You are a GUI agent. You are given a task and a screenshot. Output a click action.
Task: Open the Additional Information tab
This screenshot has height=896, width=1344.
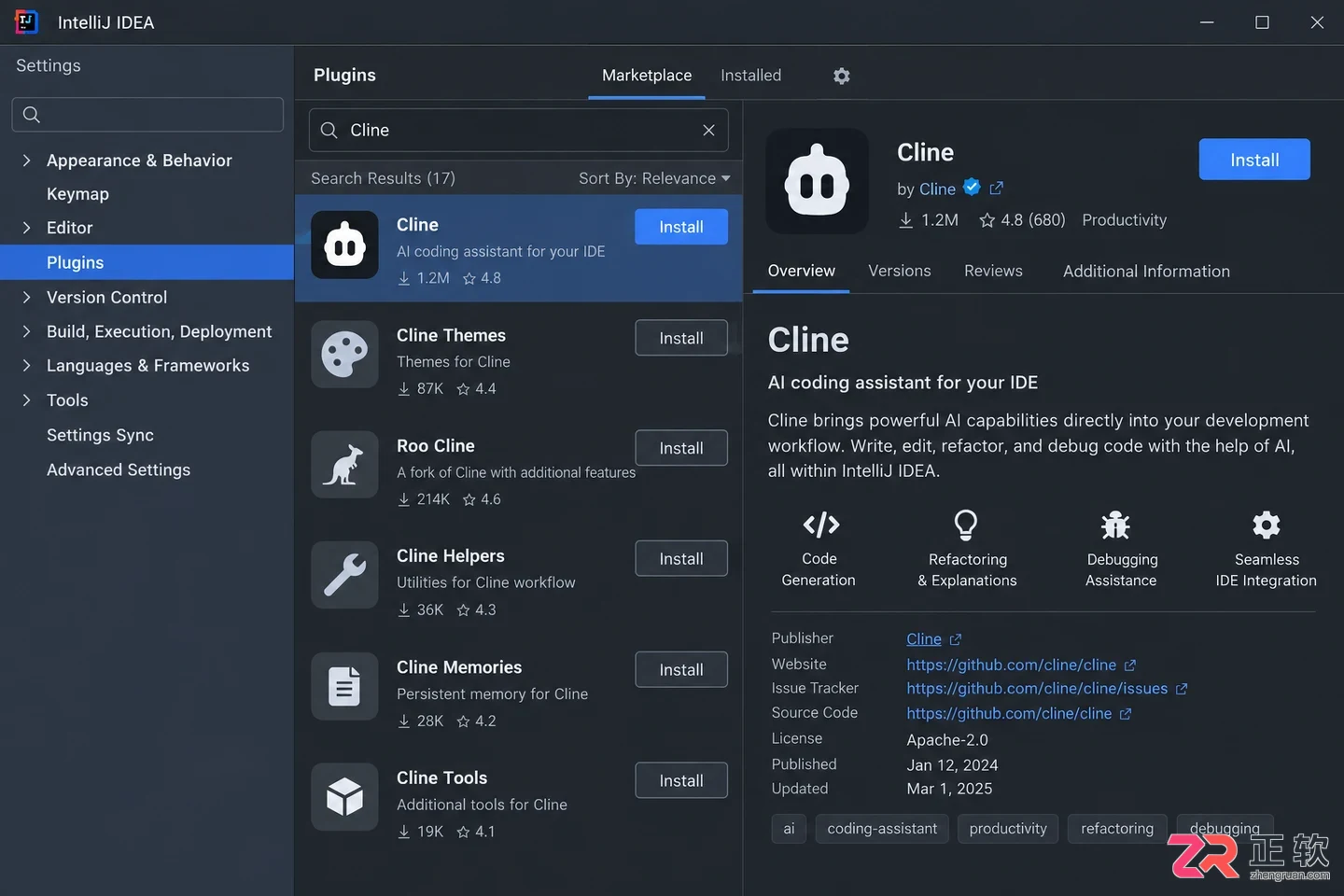pyautogui.click(x=1146, y=272)
